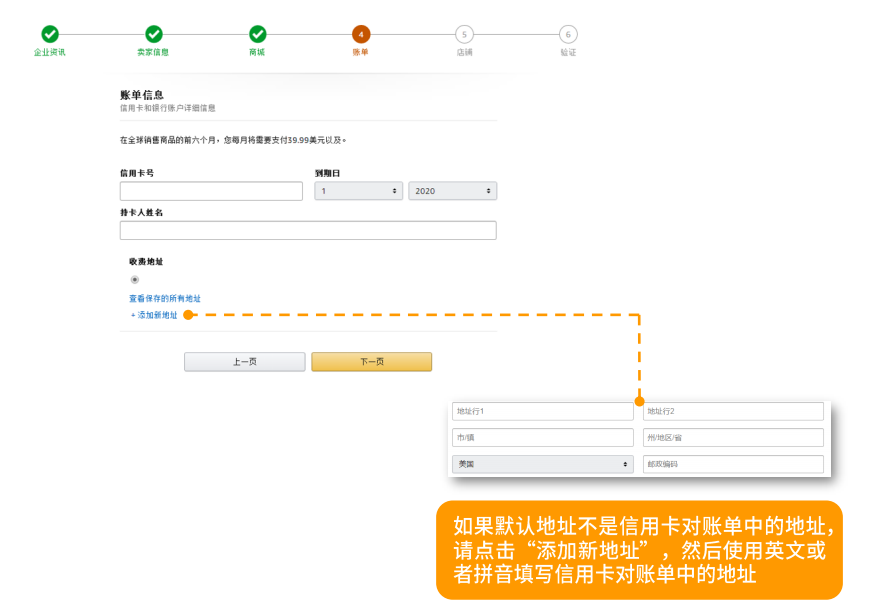This screenshot has width=875, height=604.
Task: Click the 信用卡号 label text
Action: [137, 173]
